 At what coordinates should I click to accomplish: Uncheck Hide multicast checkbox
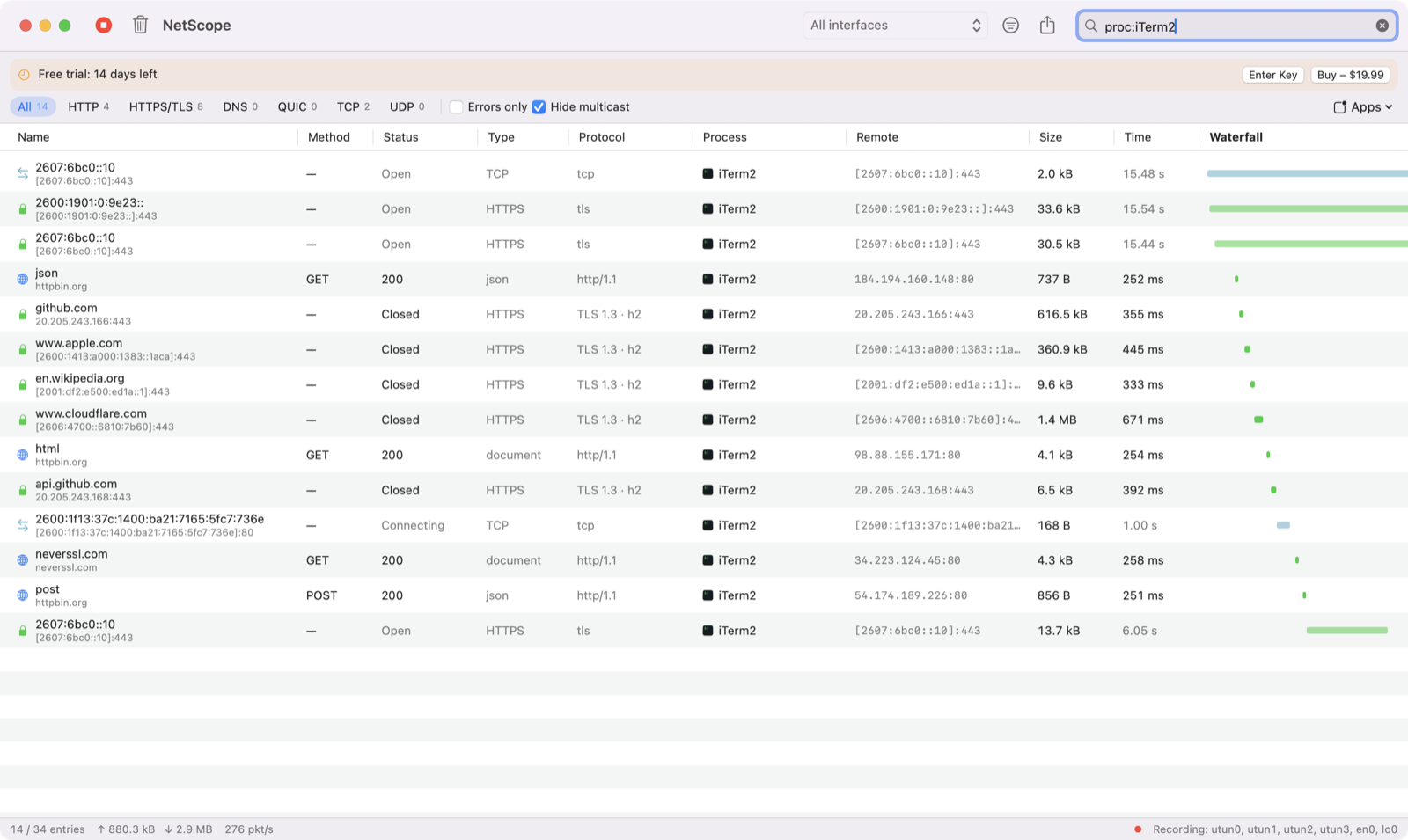pos(539,107)
